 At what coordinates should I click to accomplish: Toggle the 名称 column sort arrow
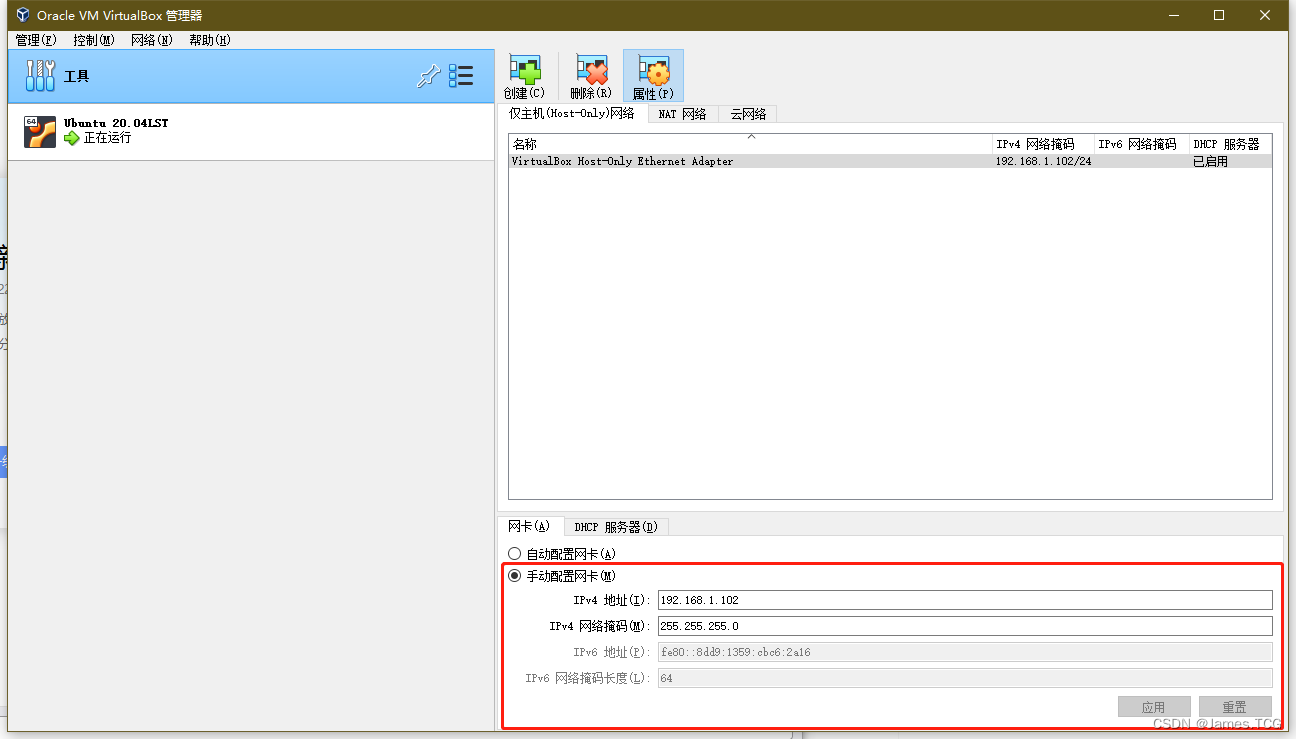pos(750,137)
